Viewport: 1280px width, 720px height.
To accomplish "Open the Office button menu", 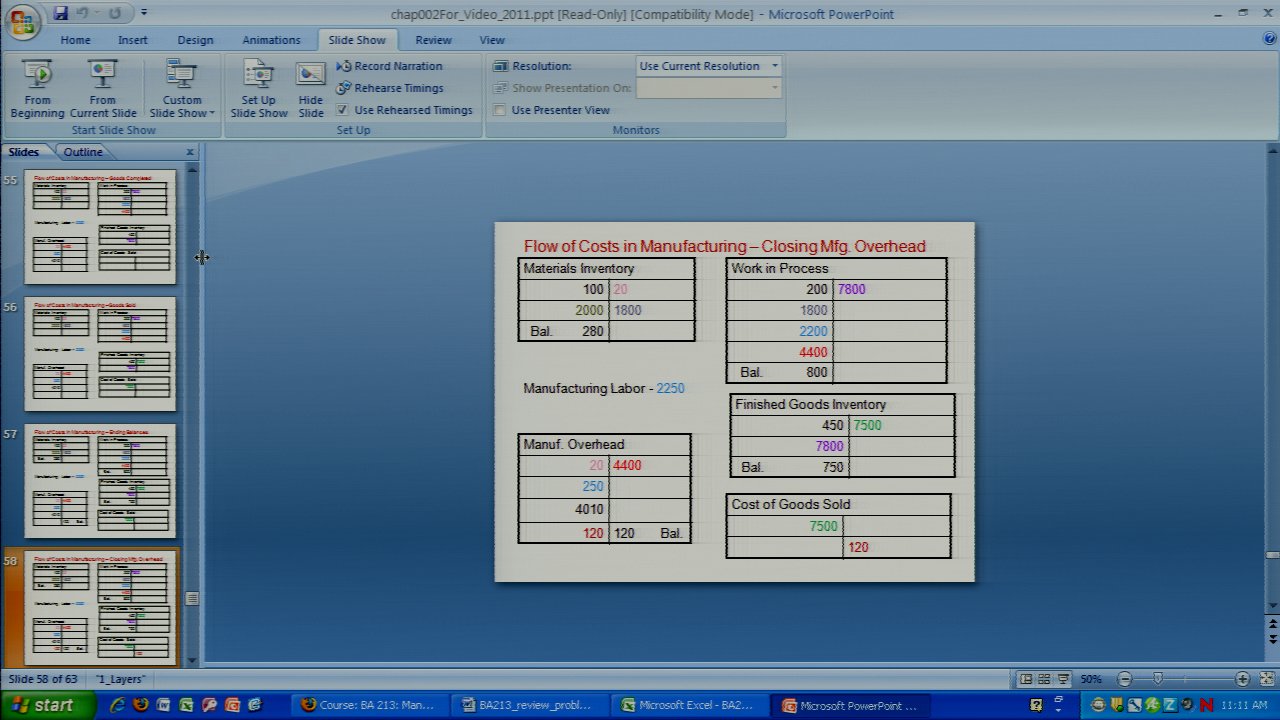I will (x=22, y=21).
